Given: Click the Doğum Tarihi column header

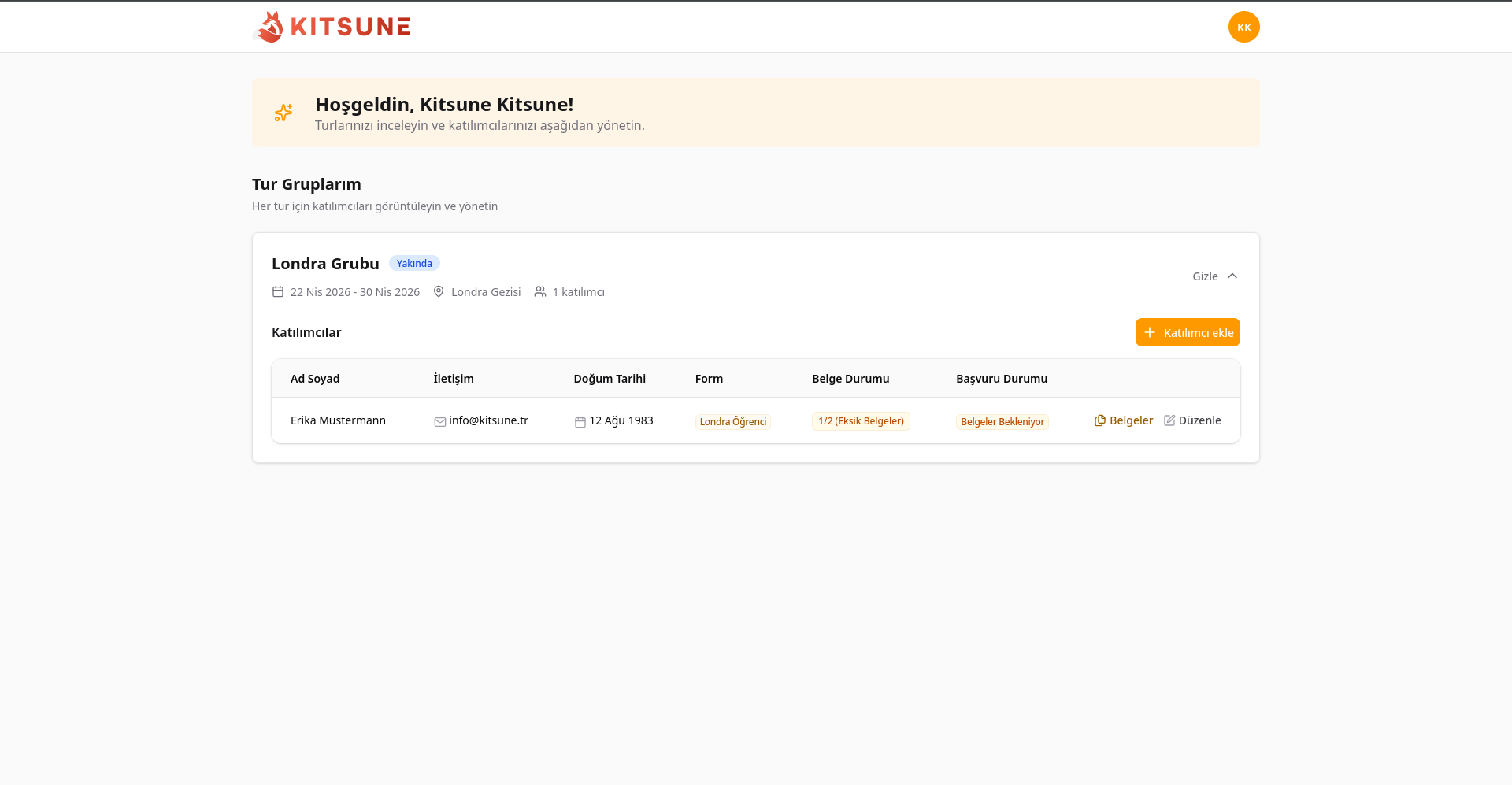Looking at the screenshot, I should pos(610,379).
